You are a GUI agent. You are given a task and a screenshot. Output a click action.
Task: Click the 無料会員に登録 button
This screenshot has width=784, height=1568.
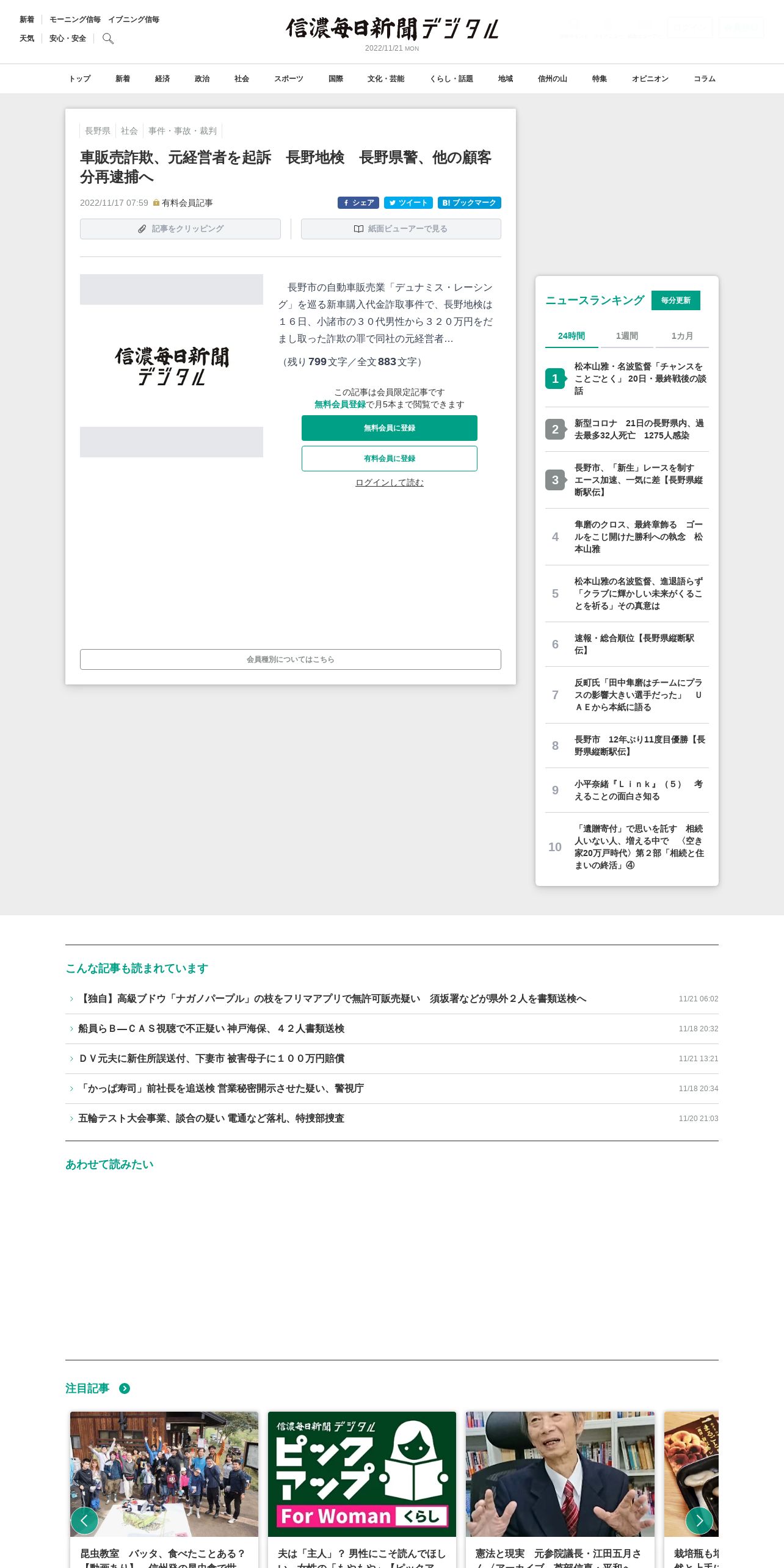[390, 428]
